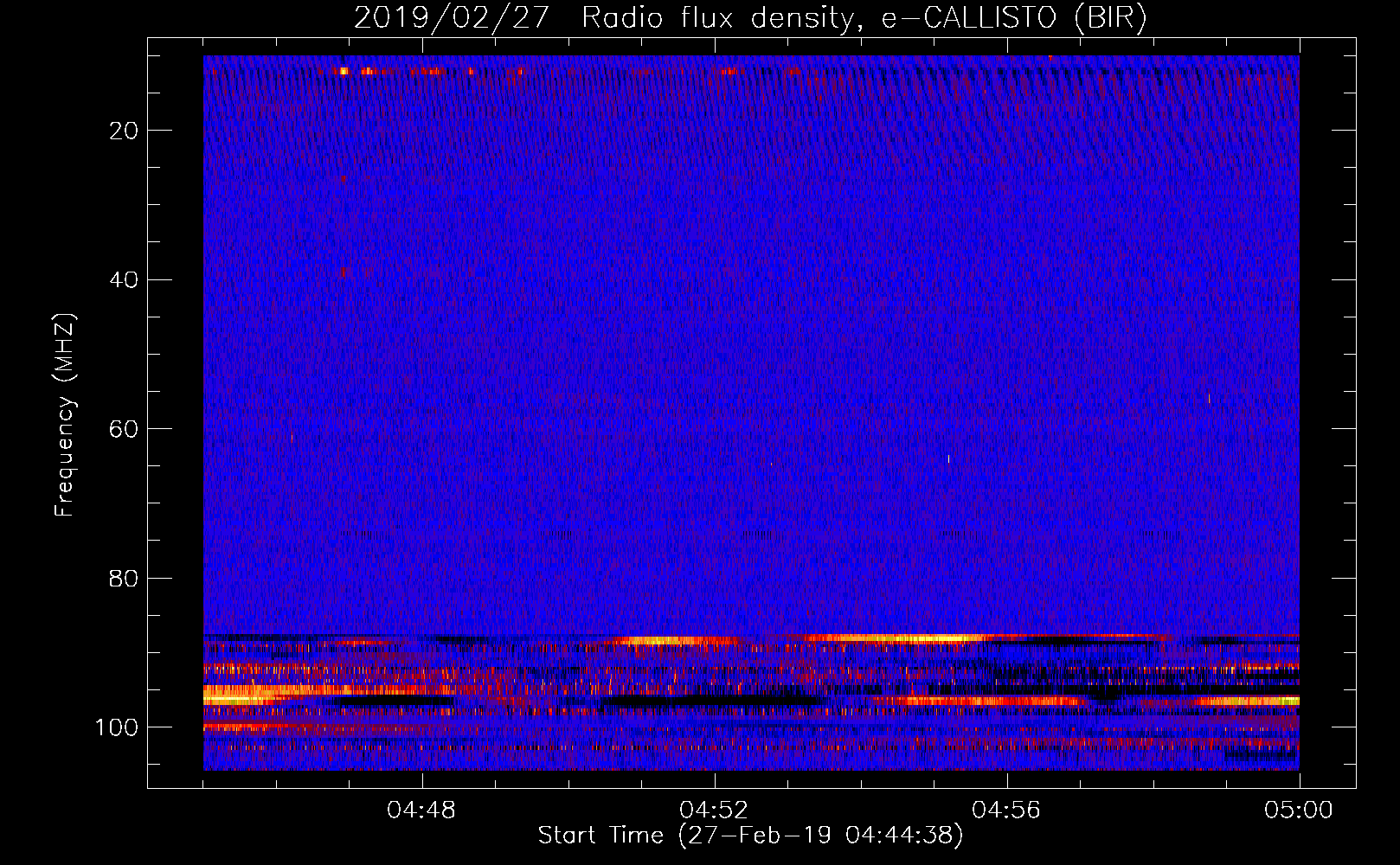Viewport: 1400px width, 865px height.
Task: Click the 04:52 time tick label
Action: (x=714, y=811)
